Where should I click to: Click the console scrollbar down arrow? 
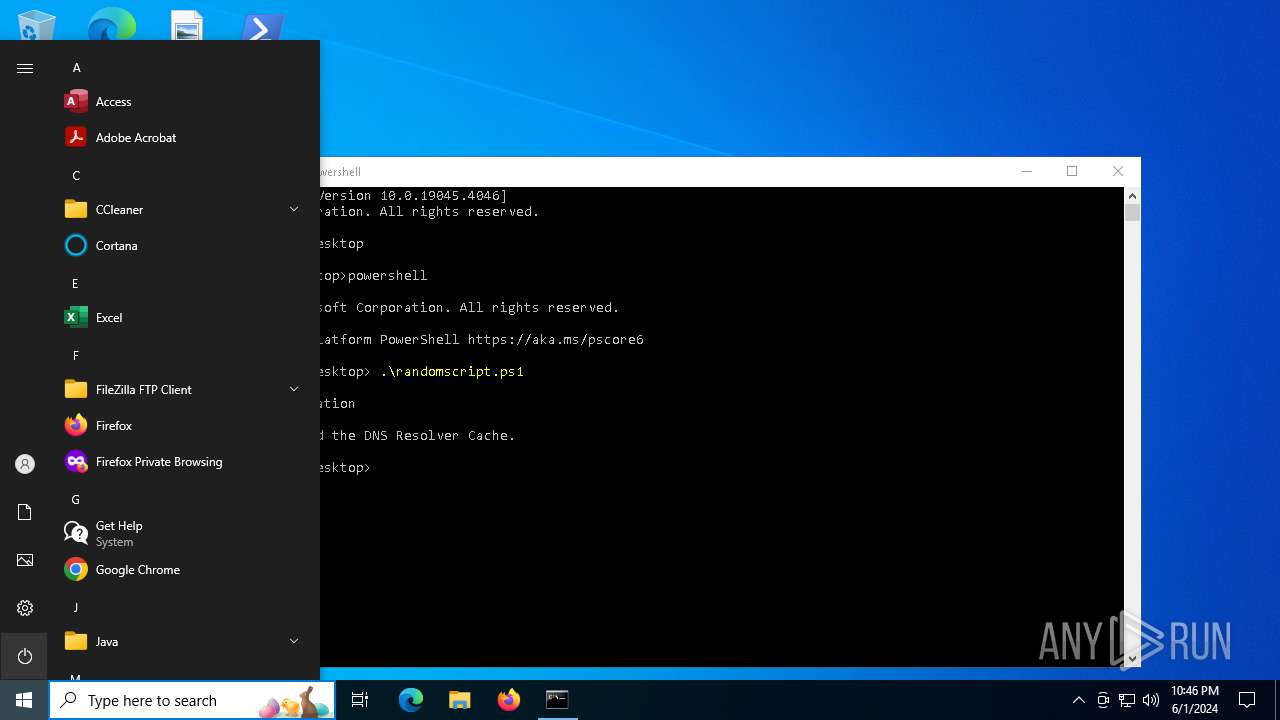pos(1133,659)
